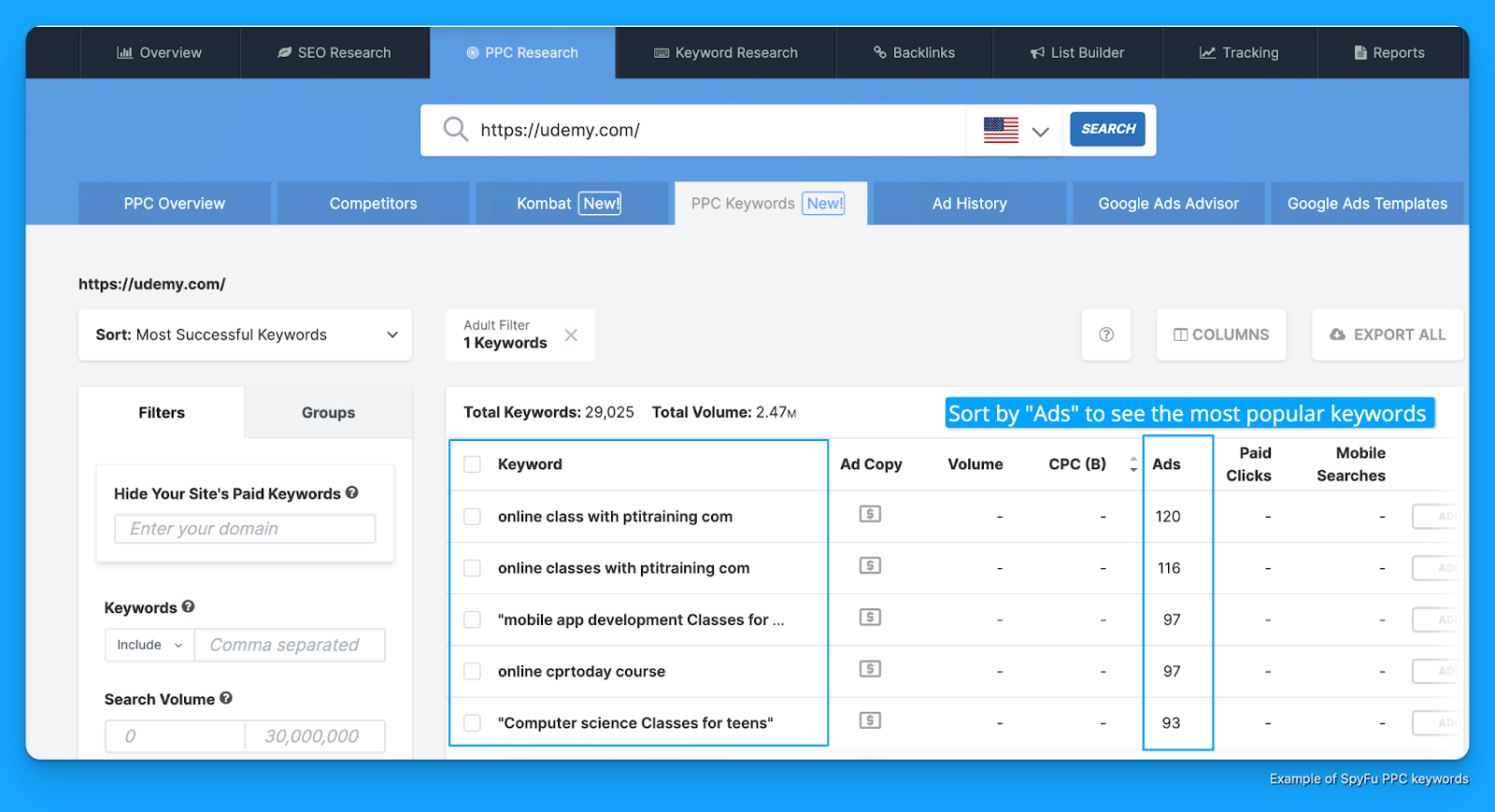
Task: Remove the Adult Filter with X icon
Action: (x=571, y=335)
